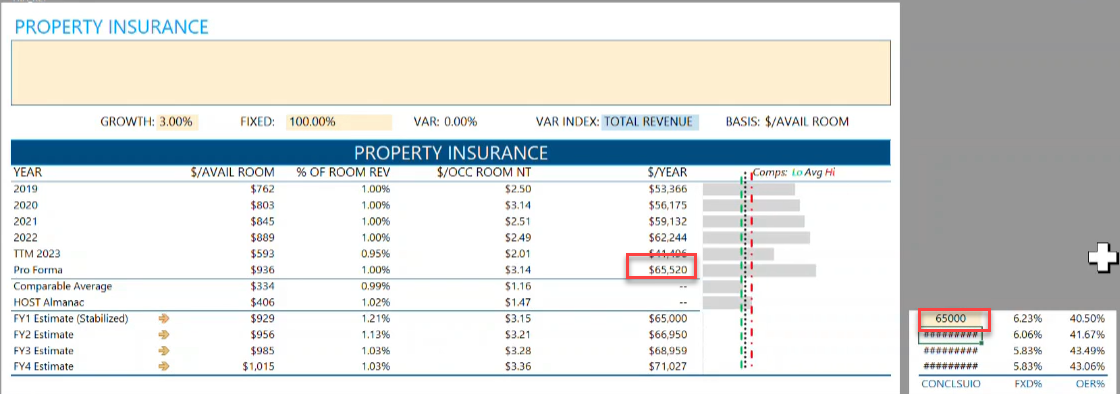The height and width of the screenshot is (394, 1120).
Task: Click the Pro Forma gray bar chart
Action: tap(759, 270)
